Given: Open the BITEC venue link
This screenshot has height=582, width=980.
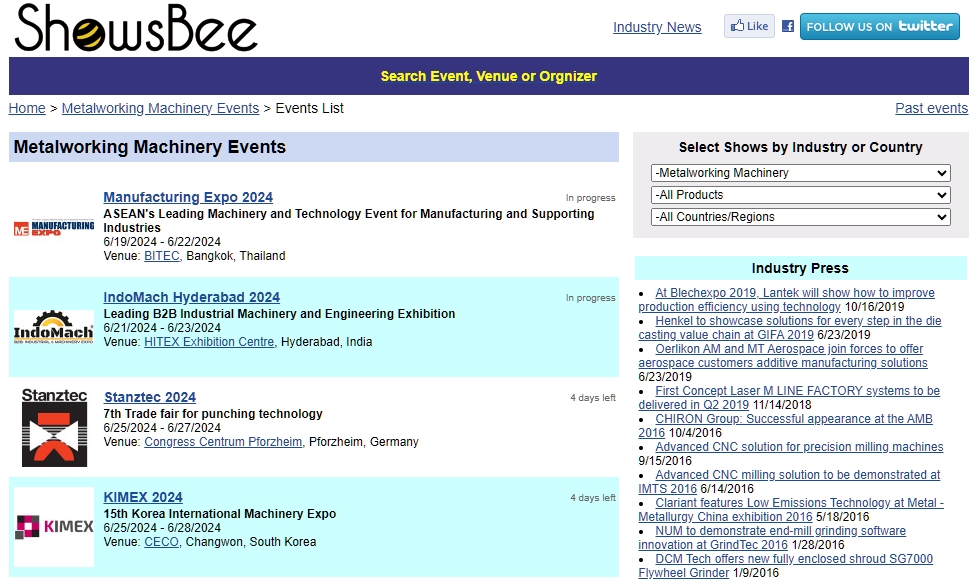Looking at the screenshot, I should pyautogui.click(x=161, y=256).
